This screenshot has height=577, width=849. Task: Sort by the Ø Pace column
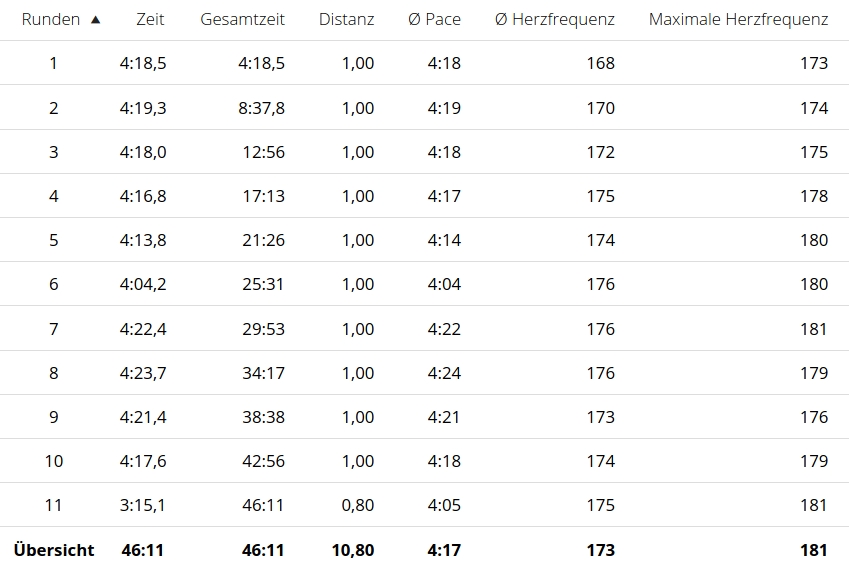pyautogui.click(x=434, y=19)
